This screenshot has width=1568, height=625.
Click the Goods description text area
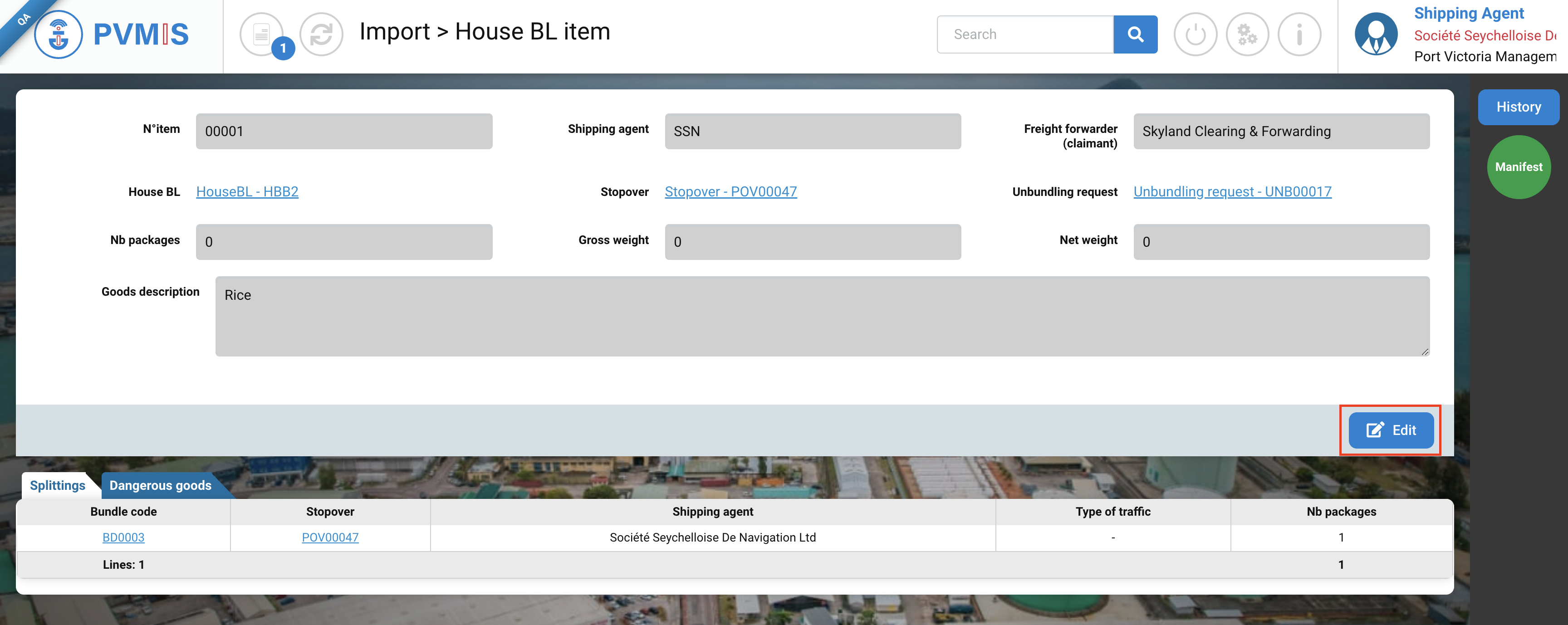click(x=822, y=317)
